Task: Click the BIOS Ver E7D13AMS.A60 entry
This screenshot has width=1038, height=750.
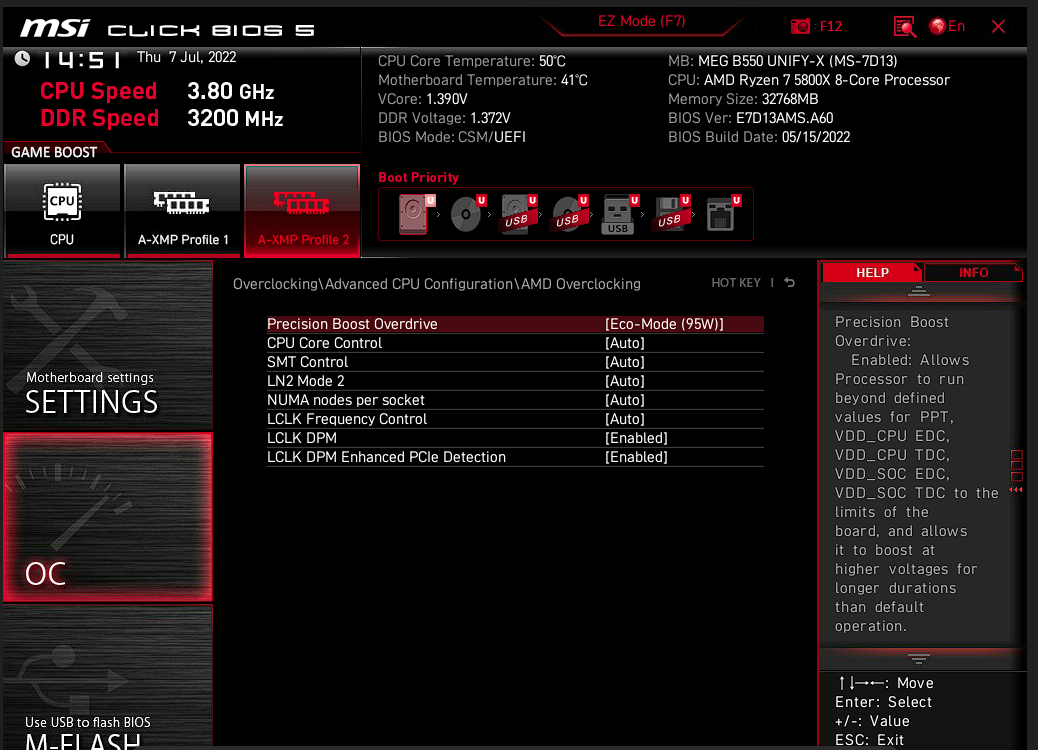Action: 750,118
